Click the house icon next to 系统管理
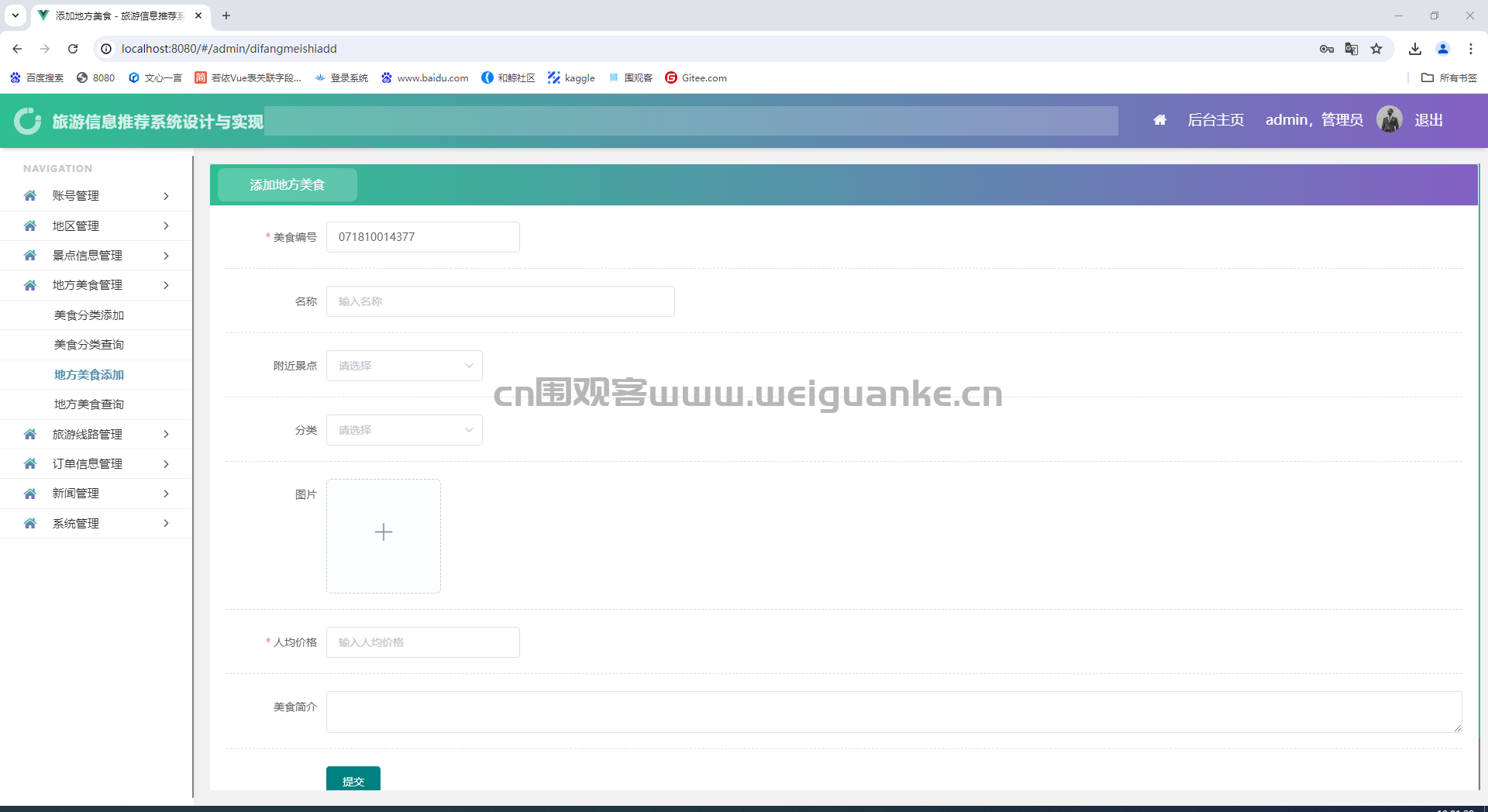 pos(30,524)
